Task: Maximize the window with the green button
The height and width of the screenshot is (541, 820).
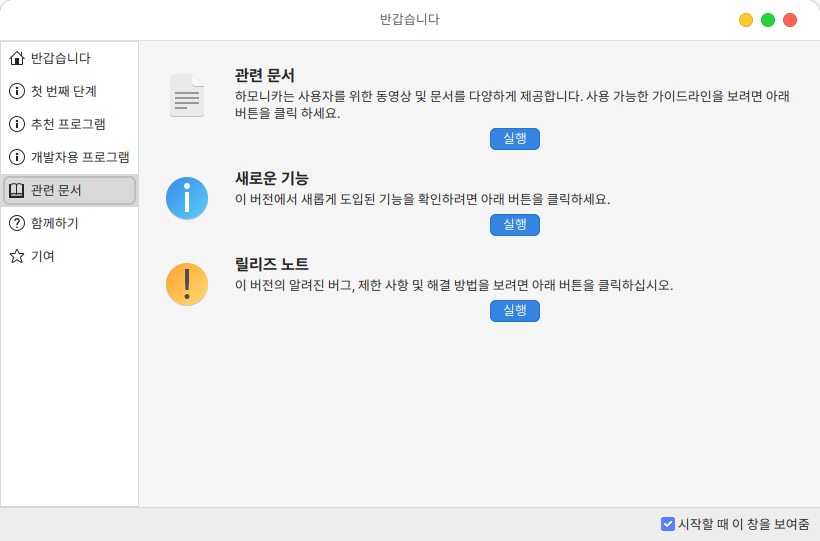Action: pos(768,20)
